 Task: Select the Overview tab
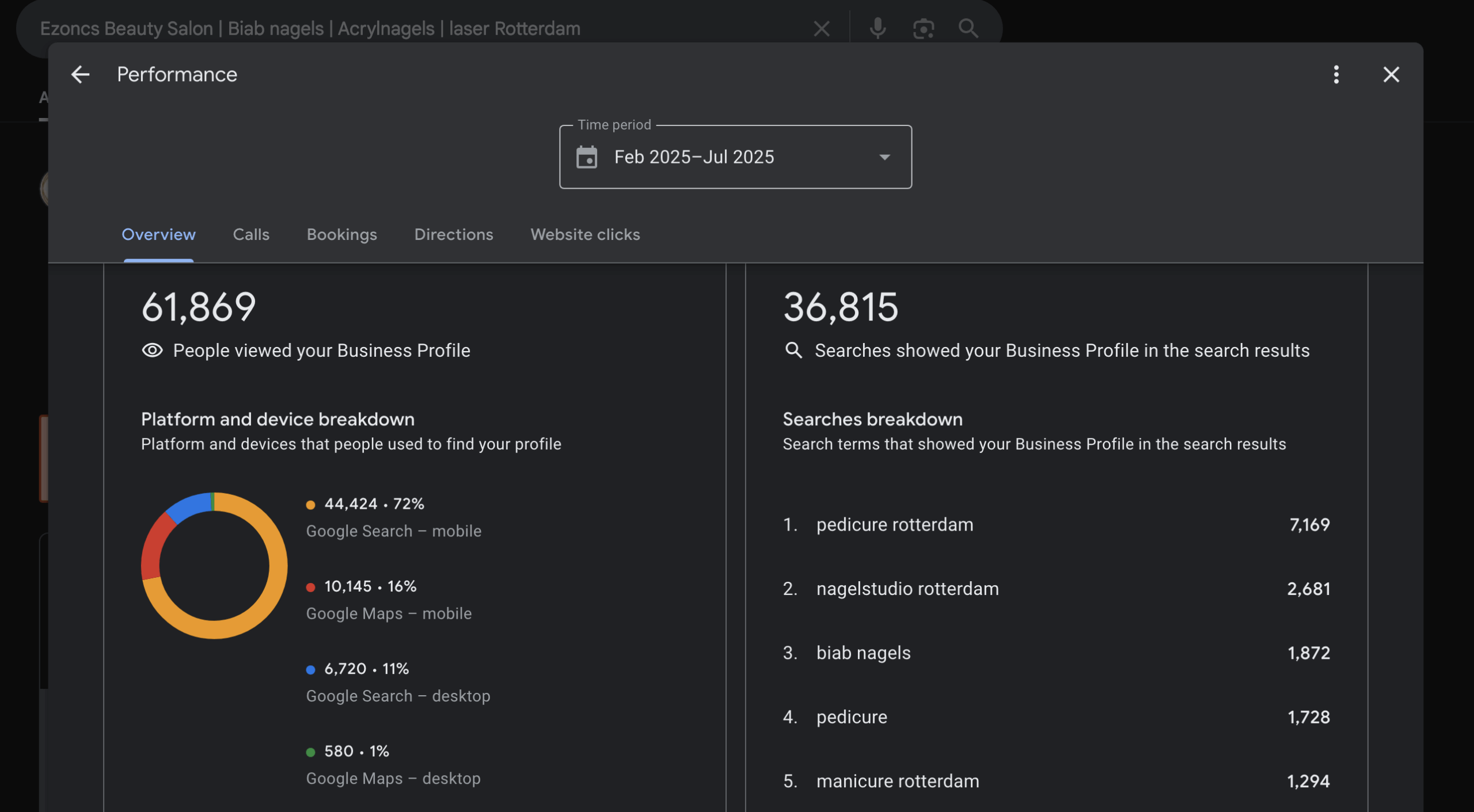click(158, 235)
